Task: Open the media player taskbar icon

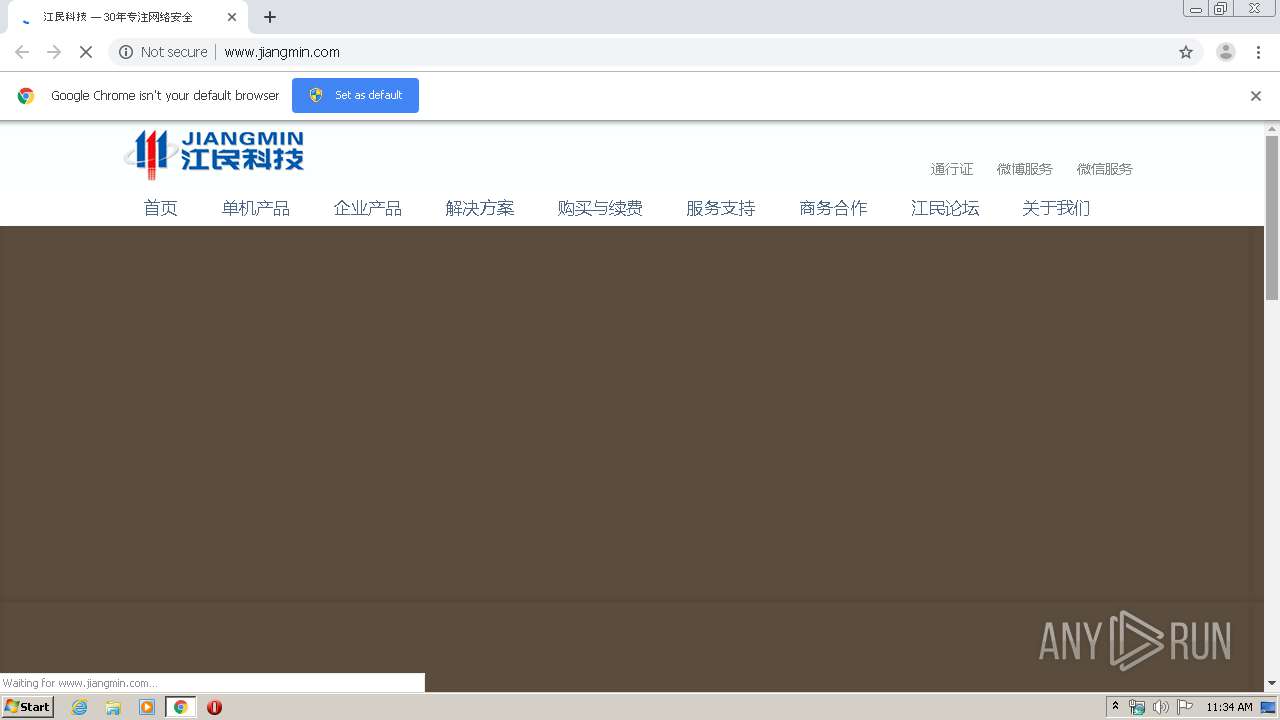Action: 147,707
